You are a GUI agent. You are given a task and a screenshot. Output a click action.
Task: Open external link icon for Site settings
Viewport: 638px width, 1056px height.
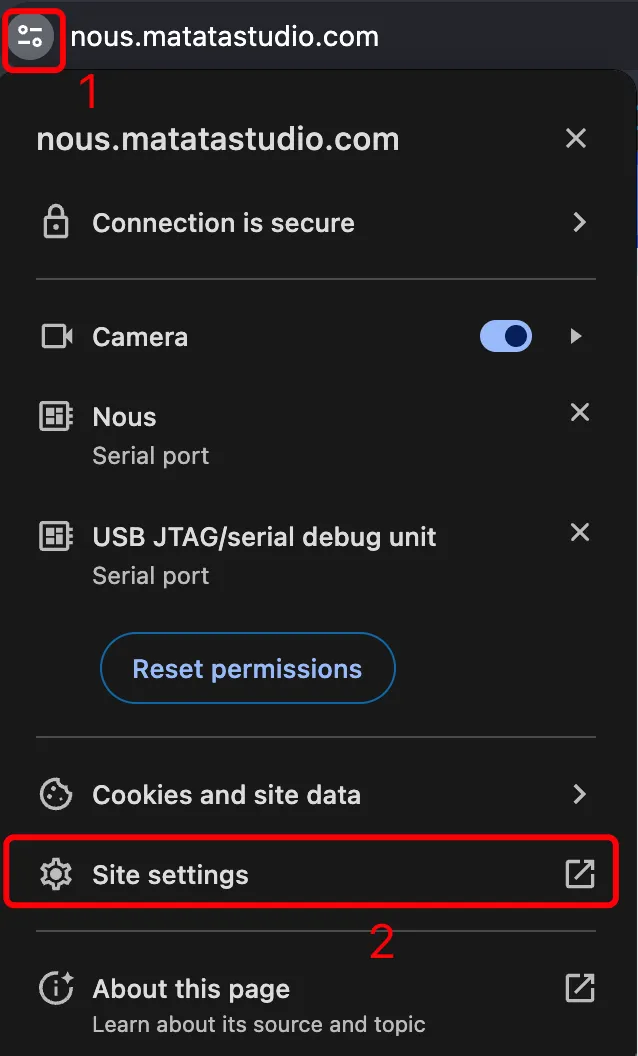coord(579,874)
